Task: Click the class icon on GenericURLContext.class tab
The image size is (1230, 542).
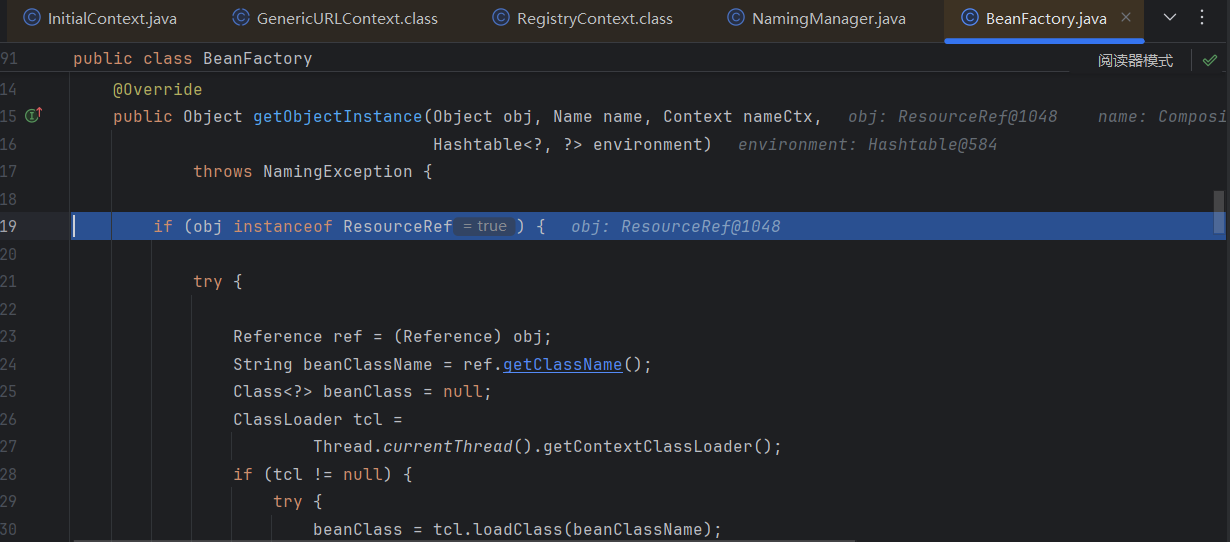Action: [241, 18]
